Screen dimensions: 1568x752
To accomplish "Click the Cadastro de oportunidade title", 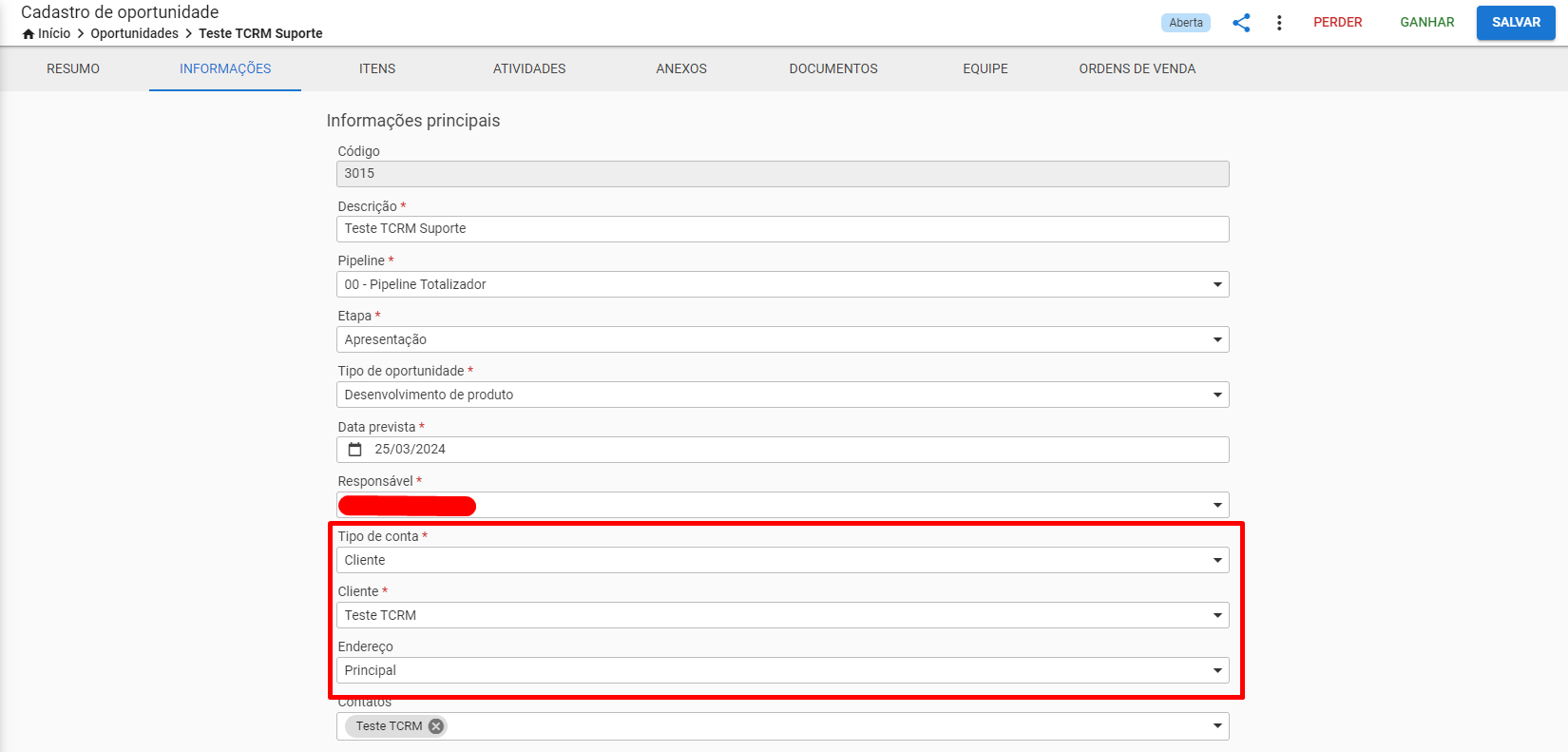I will point(120,12).
